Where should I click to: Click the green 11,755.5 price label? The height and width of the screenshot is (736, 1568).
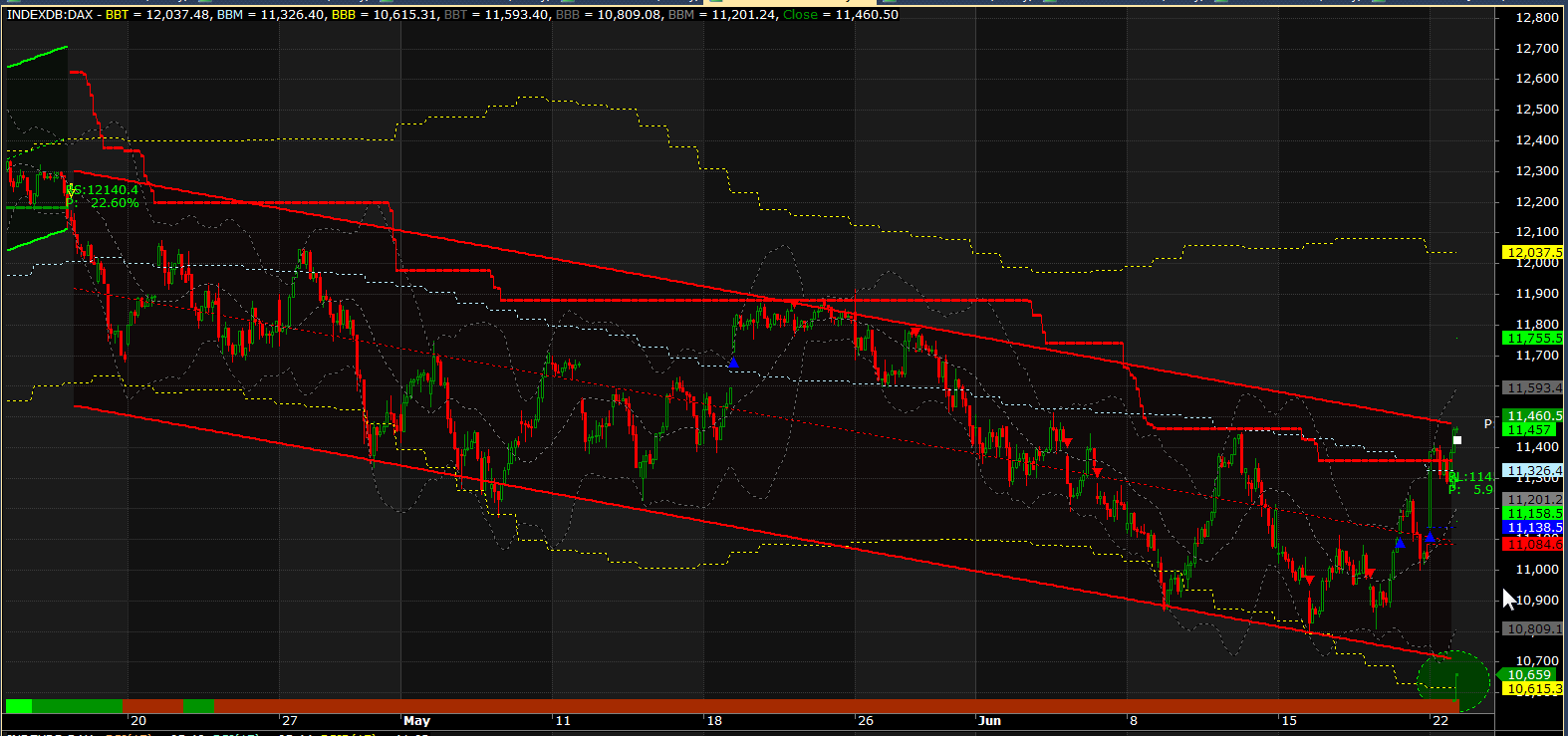click(1533, 339)
